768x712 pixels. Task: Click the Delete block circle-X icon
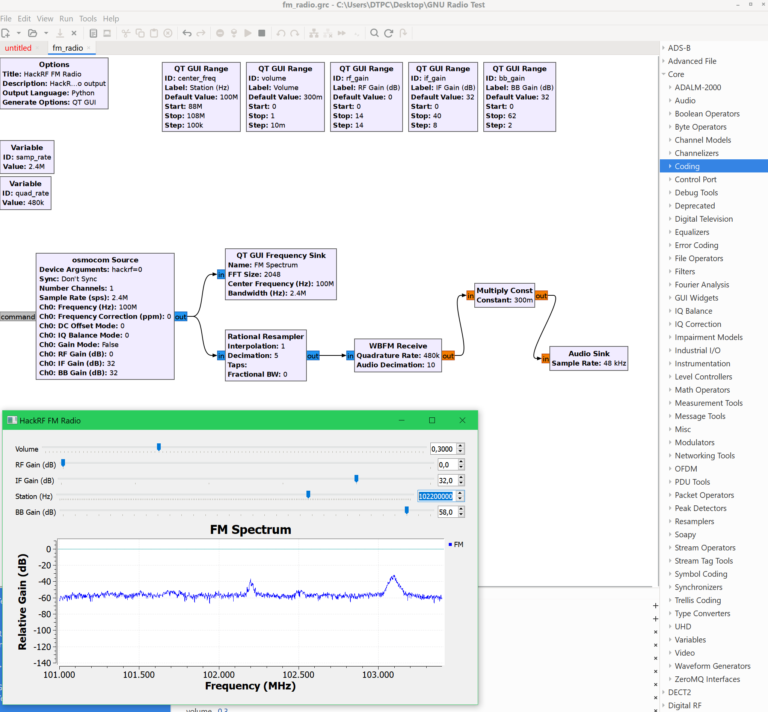tap(168, 33)
